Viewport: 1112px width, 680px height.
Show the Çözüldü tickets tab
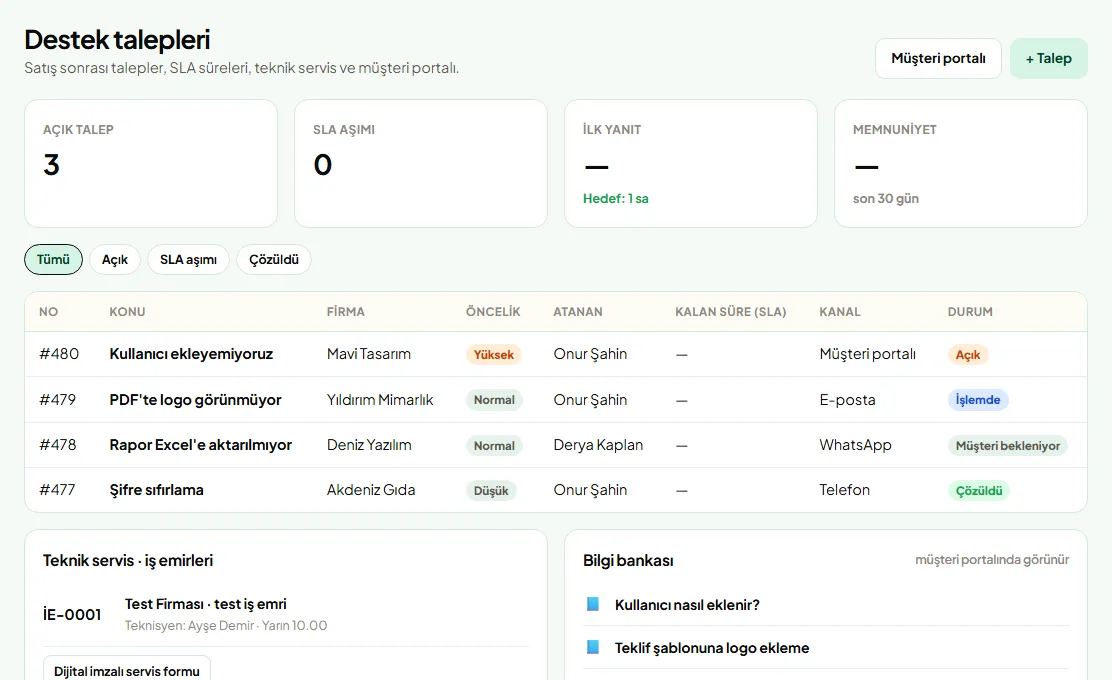[274, 260]
